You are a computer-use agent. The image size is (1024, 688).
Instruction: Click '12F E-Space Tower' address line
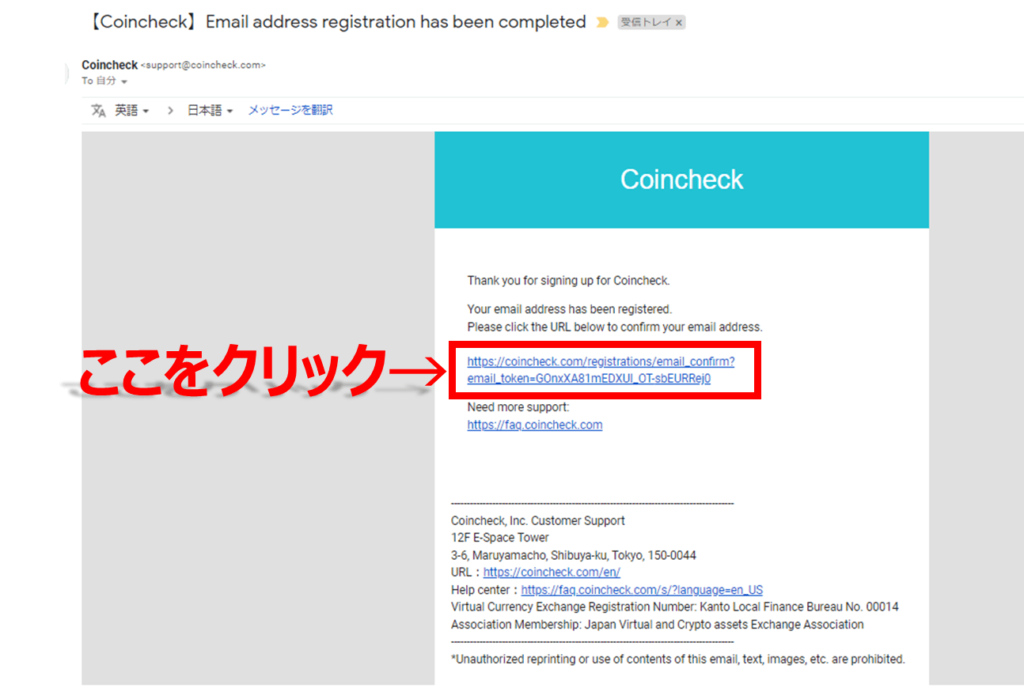500,538
